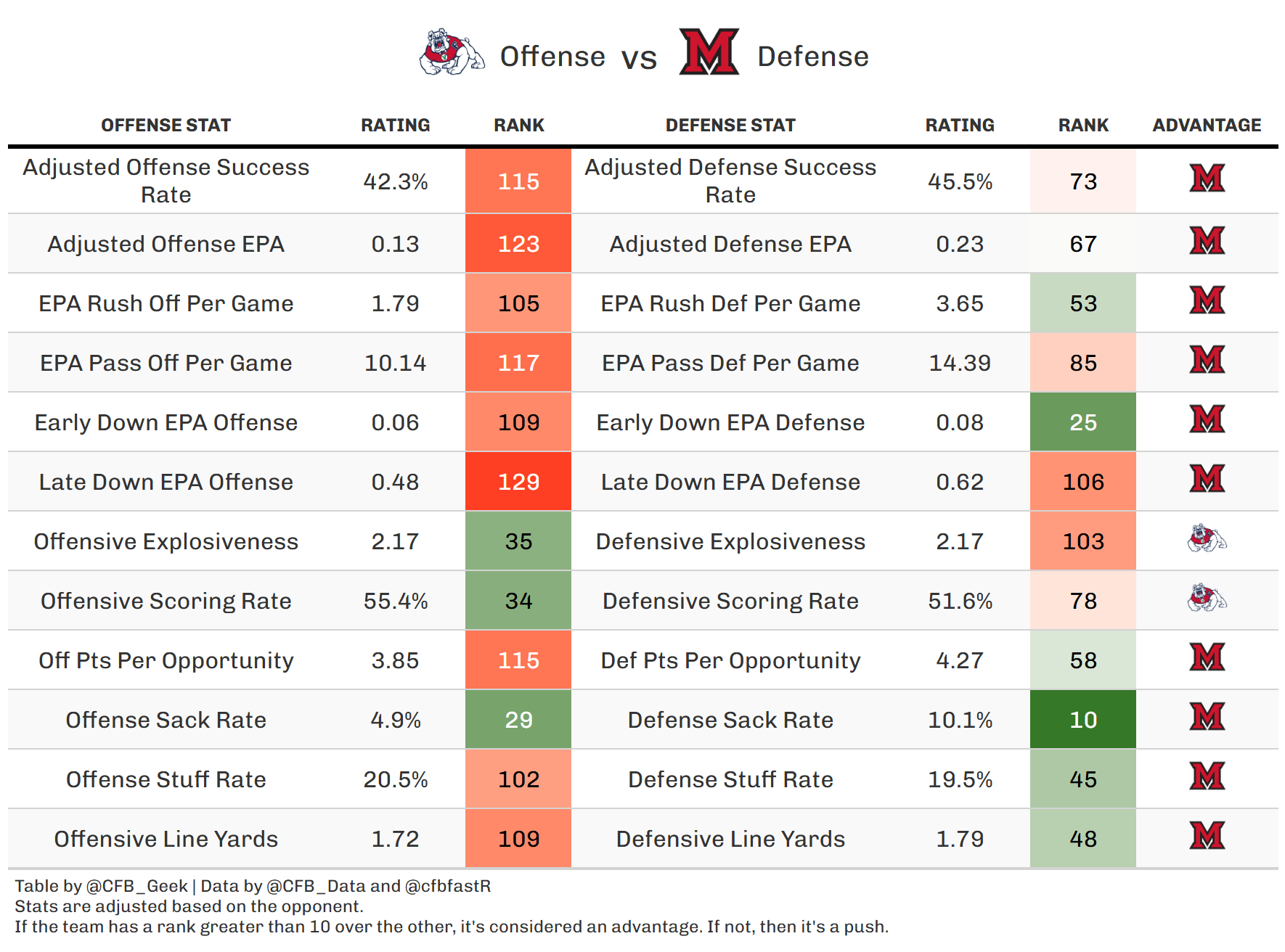Click the OFFENSE STAT column header

166,126
